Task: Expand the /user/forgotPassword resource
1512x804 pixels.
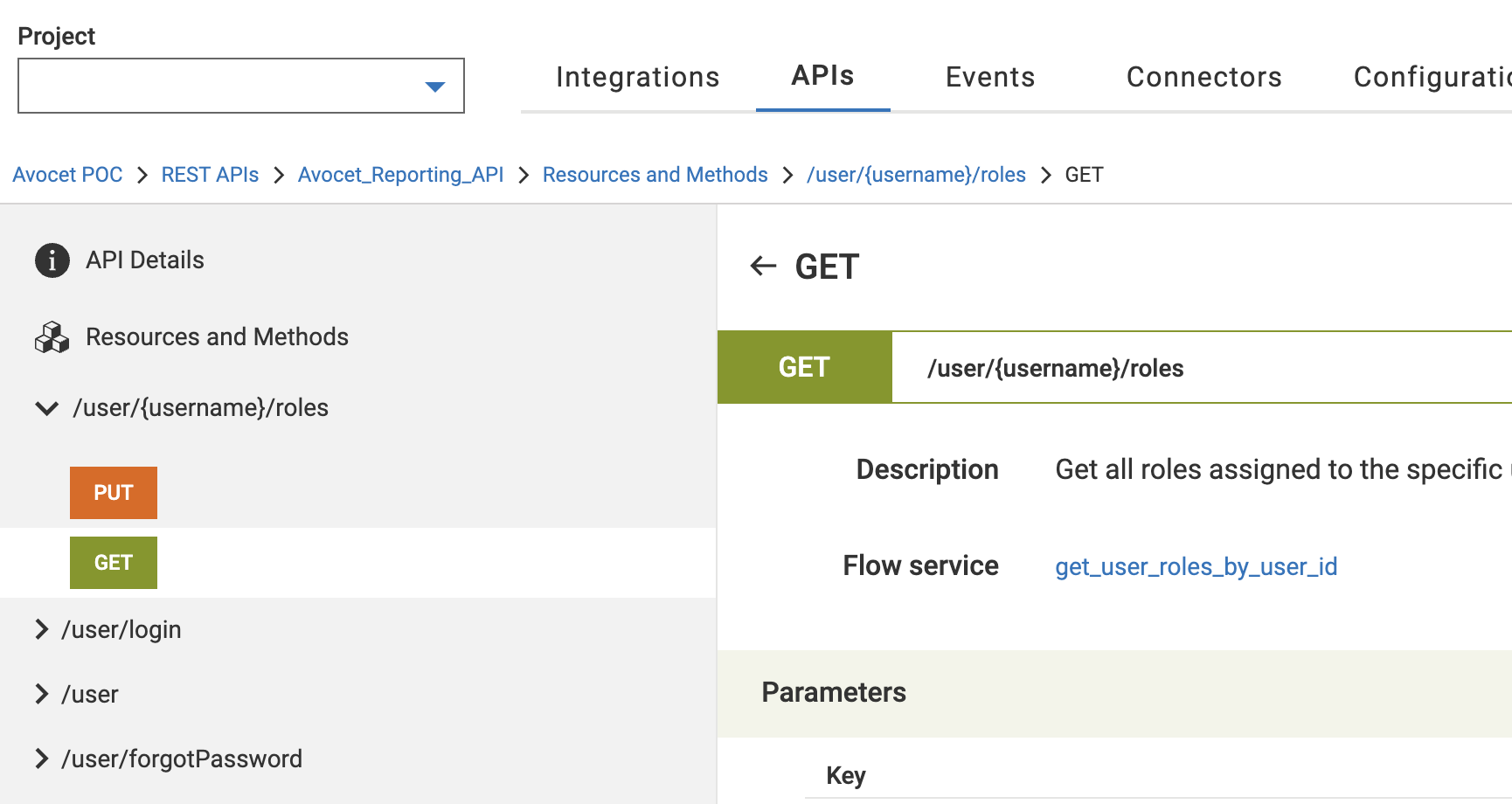Action: pyautogui.click(x=41, y=759)
